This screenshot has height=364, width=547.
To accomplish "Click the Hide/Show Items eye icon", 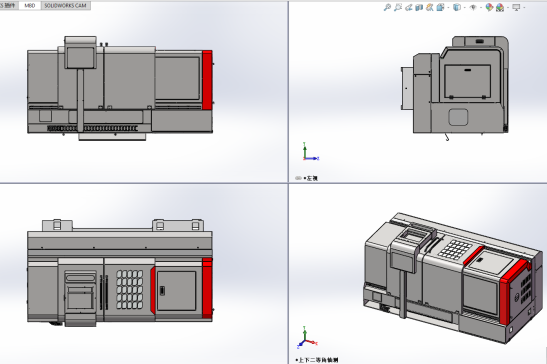I will click(x=473, y=7).
